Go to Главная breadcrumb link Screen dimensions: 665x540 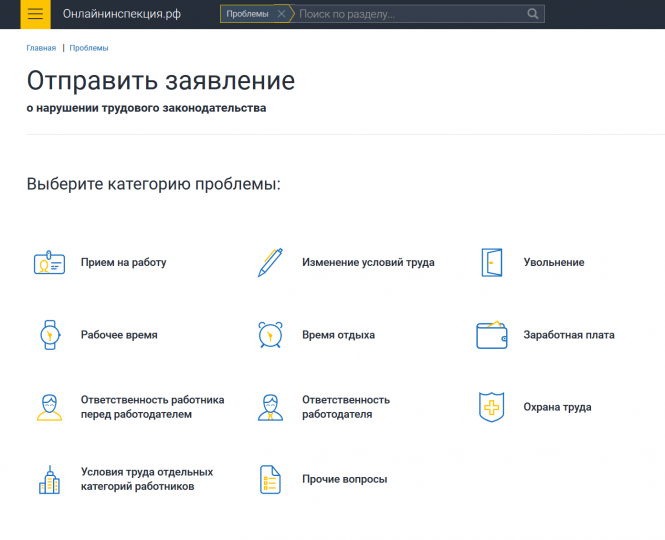(41, 48)
